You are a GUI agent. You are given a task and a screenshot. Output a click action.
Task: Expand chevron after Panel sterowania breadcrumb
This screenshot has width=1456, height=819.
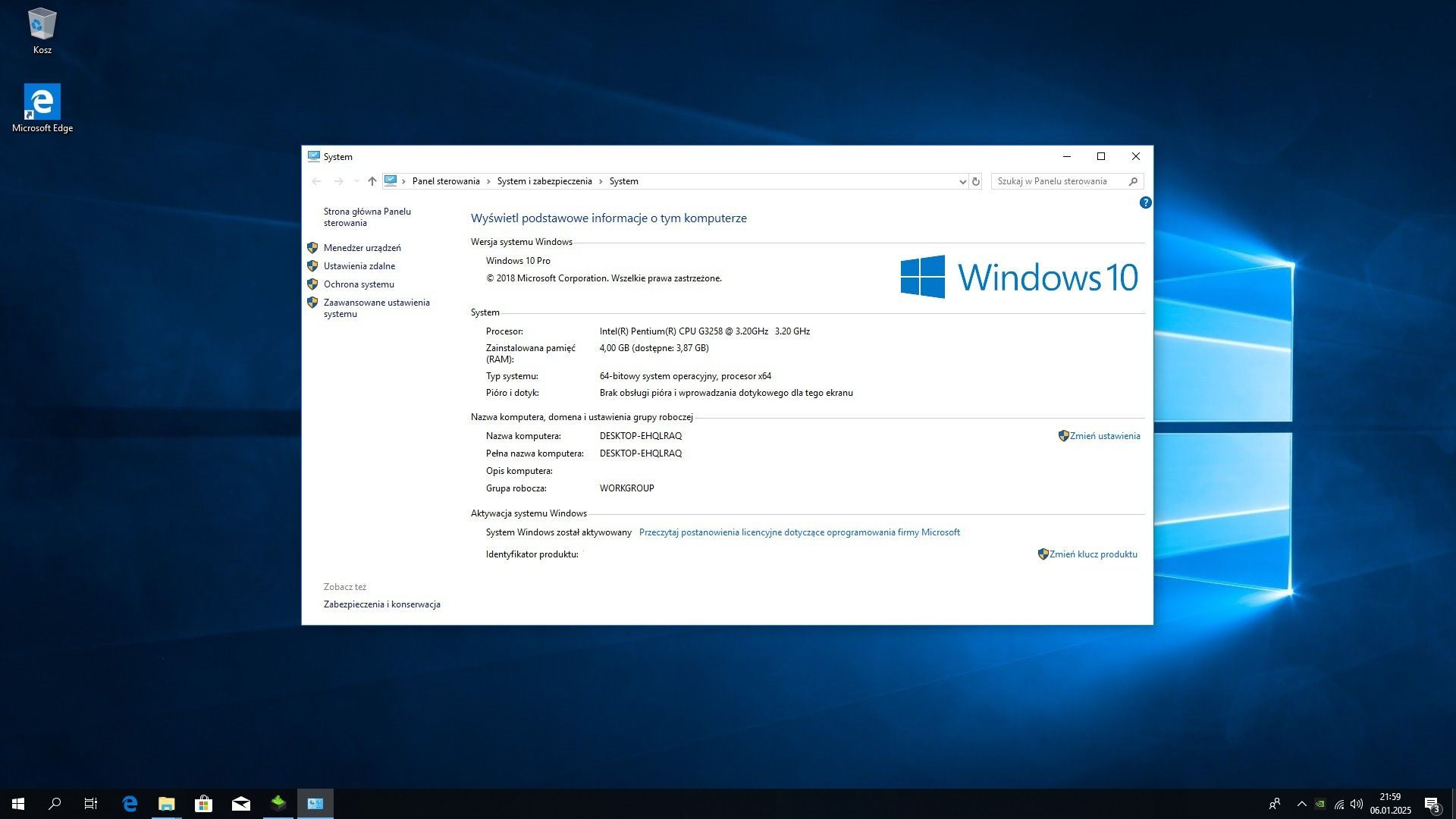pyautogui.click(x=488, y=181)
